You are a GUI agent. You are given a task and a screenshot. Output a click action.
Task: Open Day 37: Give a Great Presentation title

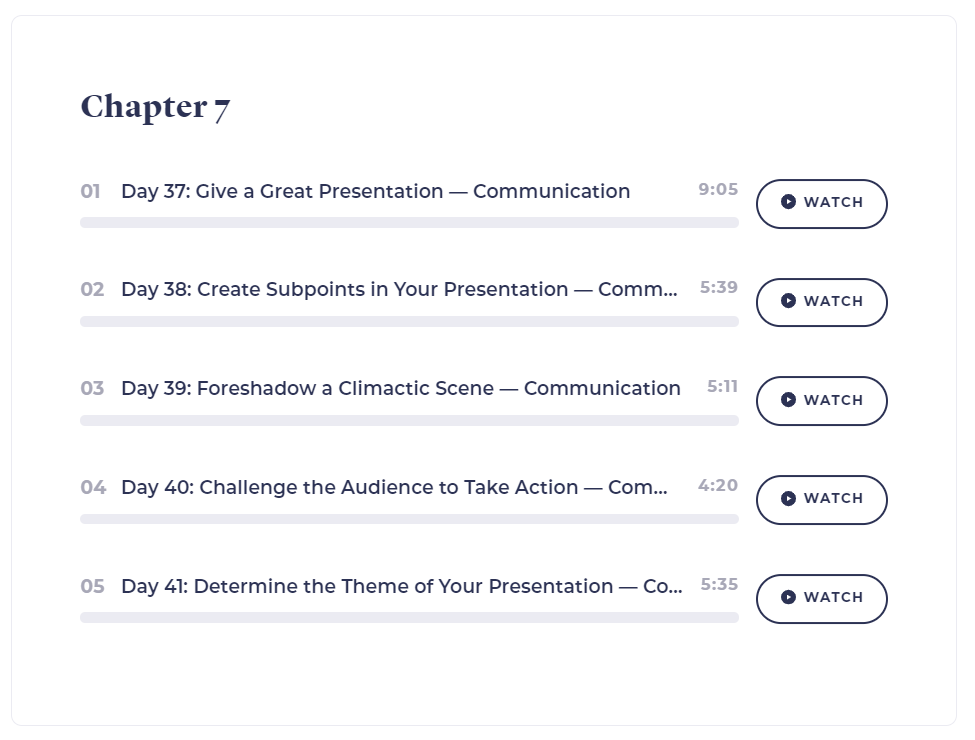376,192
